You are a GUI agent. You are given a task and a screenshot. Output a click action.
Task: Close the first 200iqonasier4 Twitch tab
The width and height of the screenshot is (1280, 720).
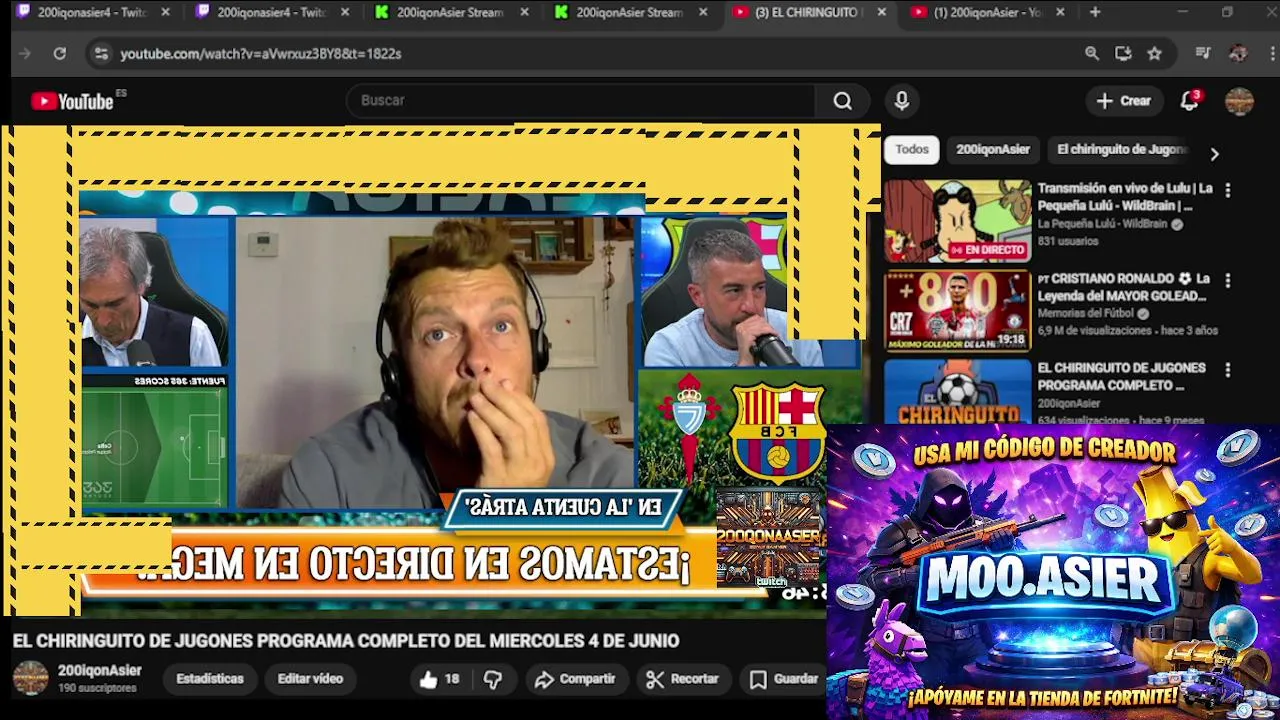click(166, 12)
